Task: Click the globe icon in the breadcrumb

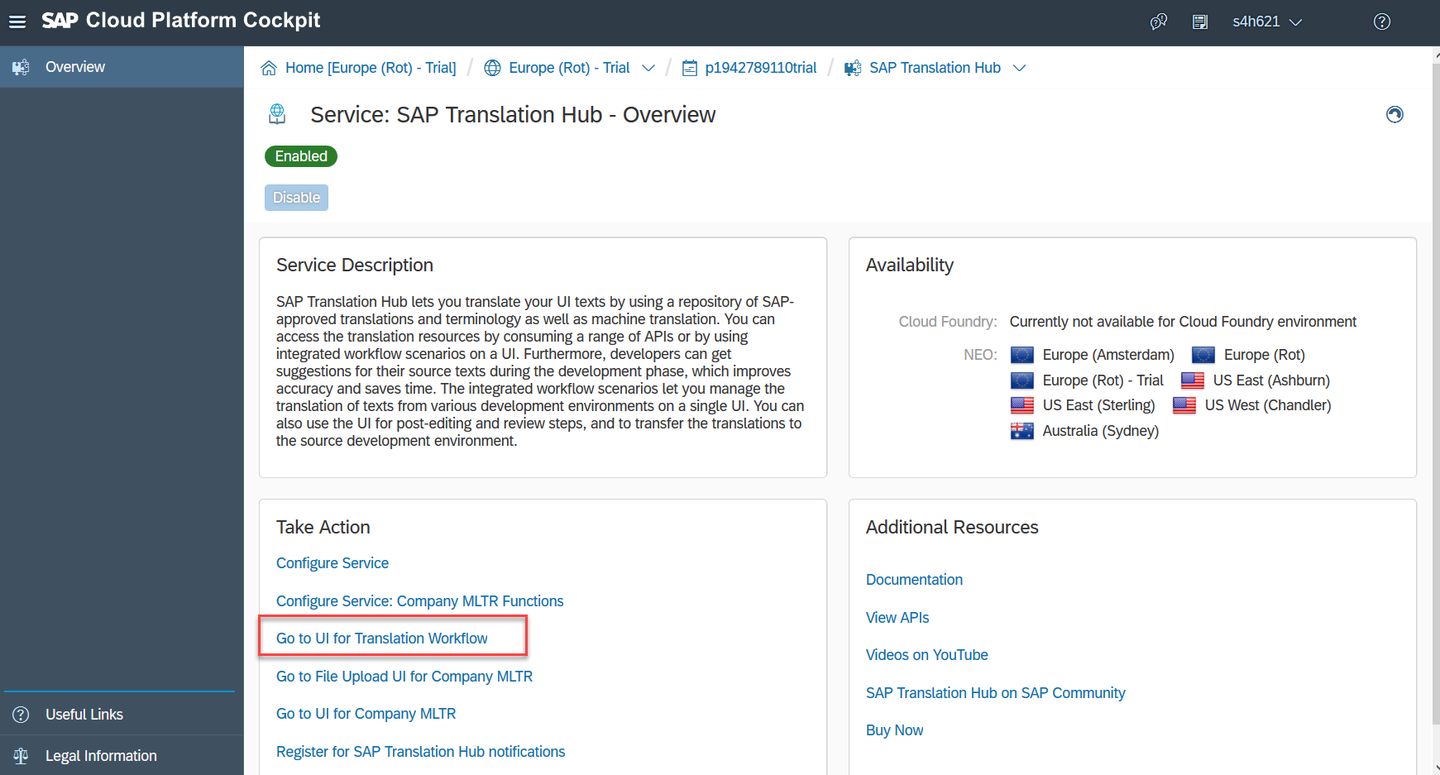Action: (x=492, y=68)
